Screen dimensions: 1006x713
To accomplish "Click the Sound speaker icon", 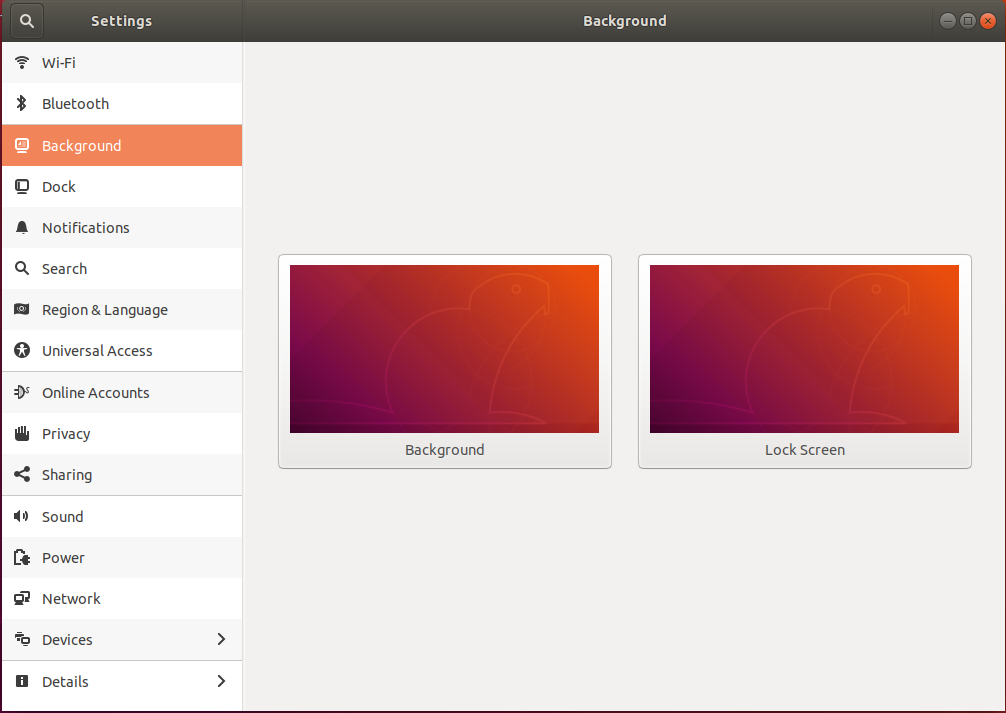I will coord(22,516).
